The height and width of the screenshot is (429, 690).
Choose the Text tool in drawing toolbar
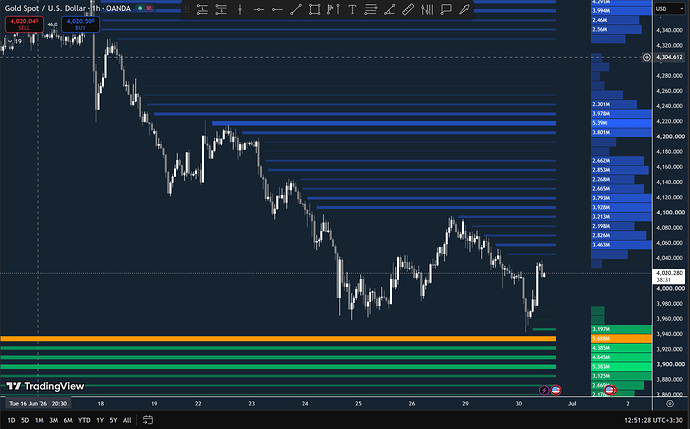pyautogui.click(x=352, y=9)
